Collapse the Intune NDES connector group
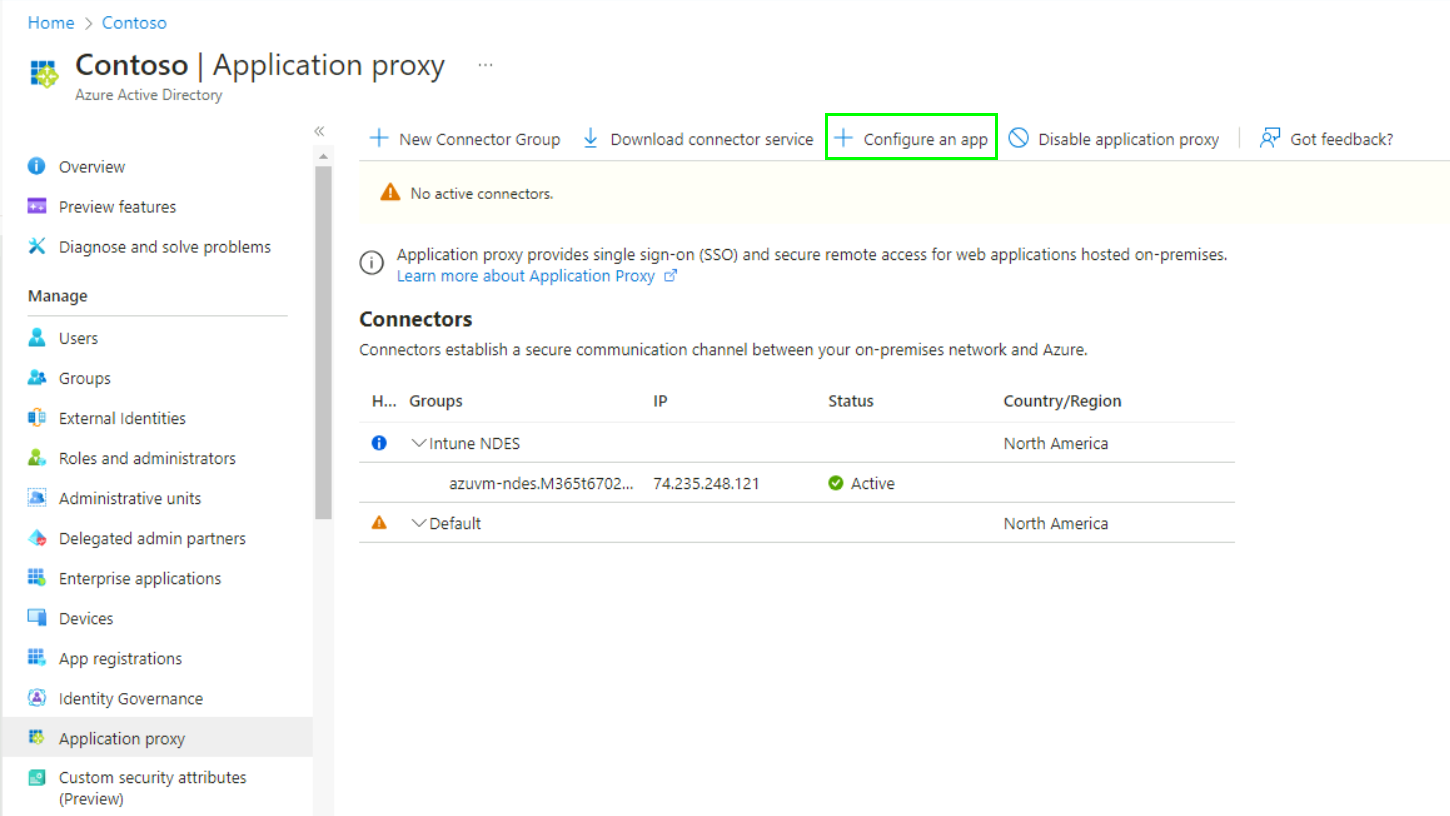This screenshot has width=1450, height=816. pyautogui.click(x=419, y=443)
